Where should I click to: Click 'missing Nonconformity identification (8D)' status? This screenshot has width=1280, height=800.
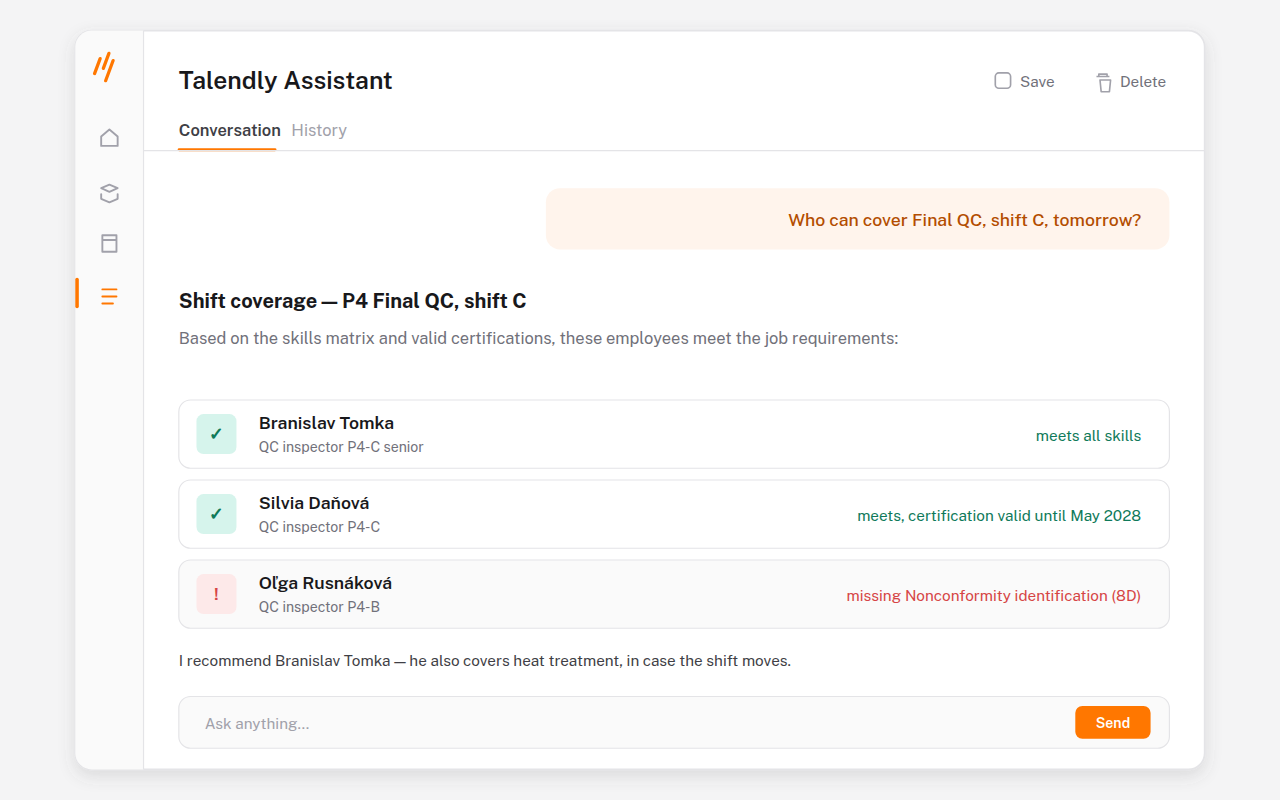tap(993, 596)
